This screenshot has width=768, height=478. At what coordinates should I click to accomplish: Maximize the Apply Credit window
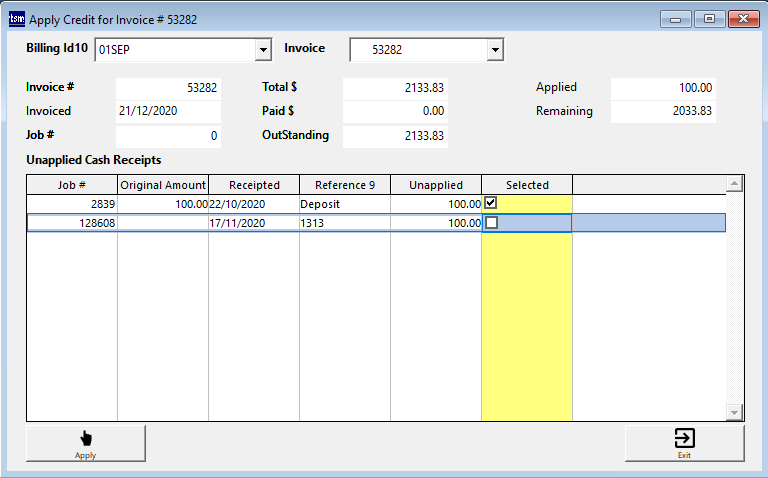click(x=710, y=19)
